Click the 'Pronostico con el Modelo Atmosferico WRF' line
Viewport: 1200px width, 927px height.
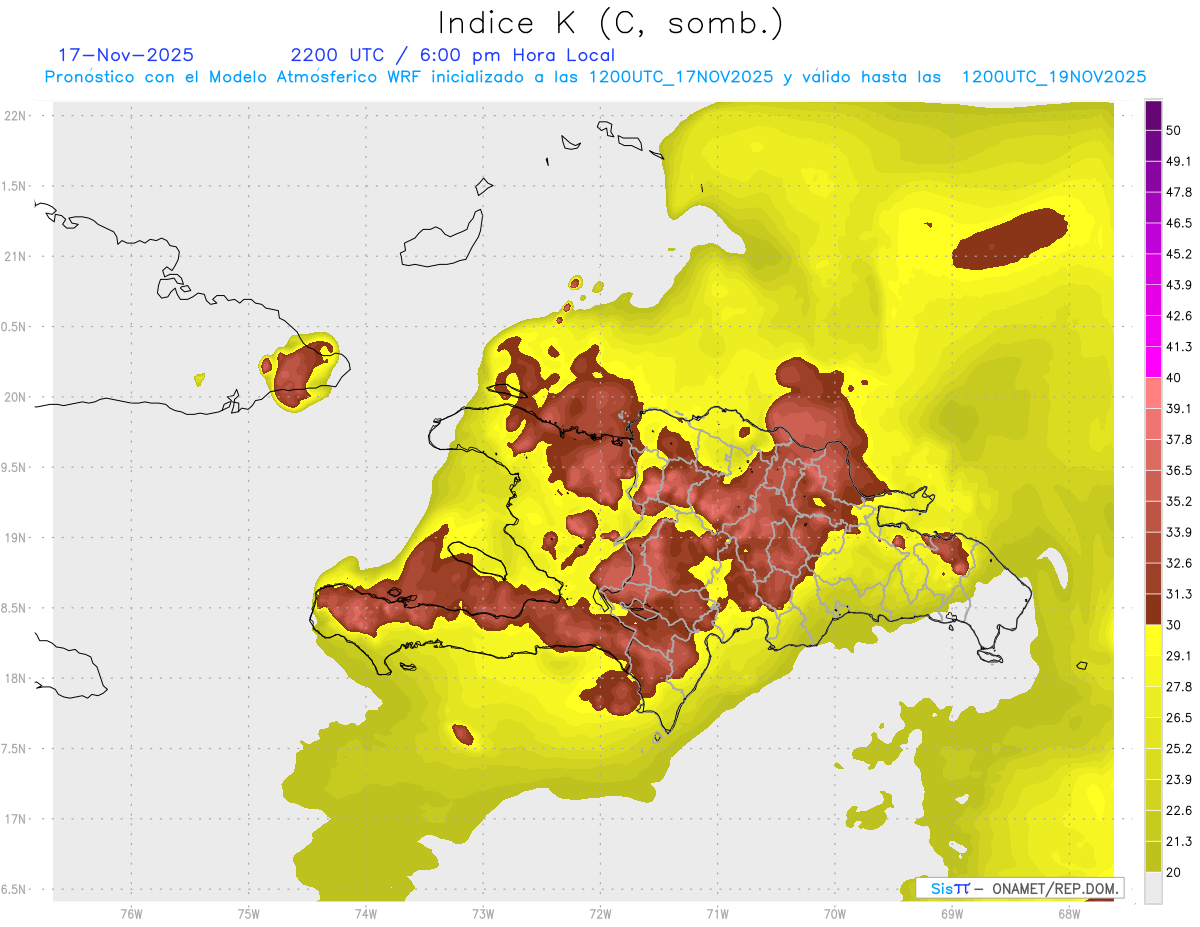(x=594, y=77)
